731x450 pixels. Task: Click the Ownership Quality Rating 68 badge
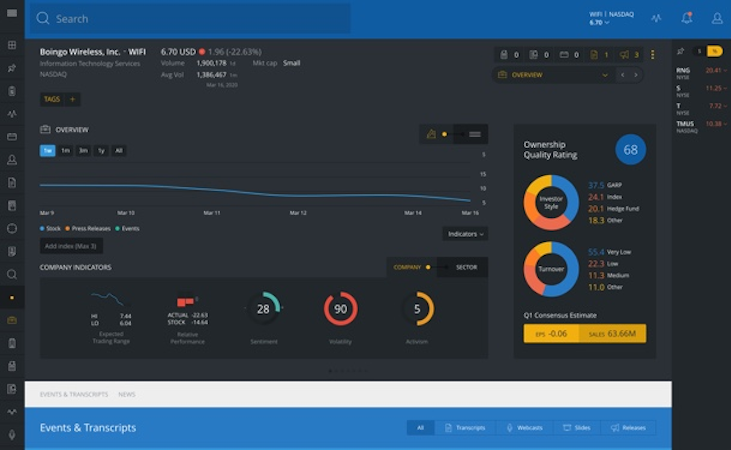coord(630,150)
